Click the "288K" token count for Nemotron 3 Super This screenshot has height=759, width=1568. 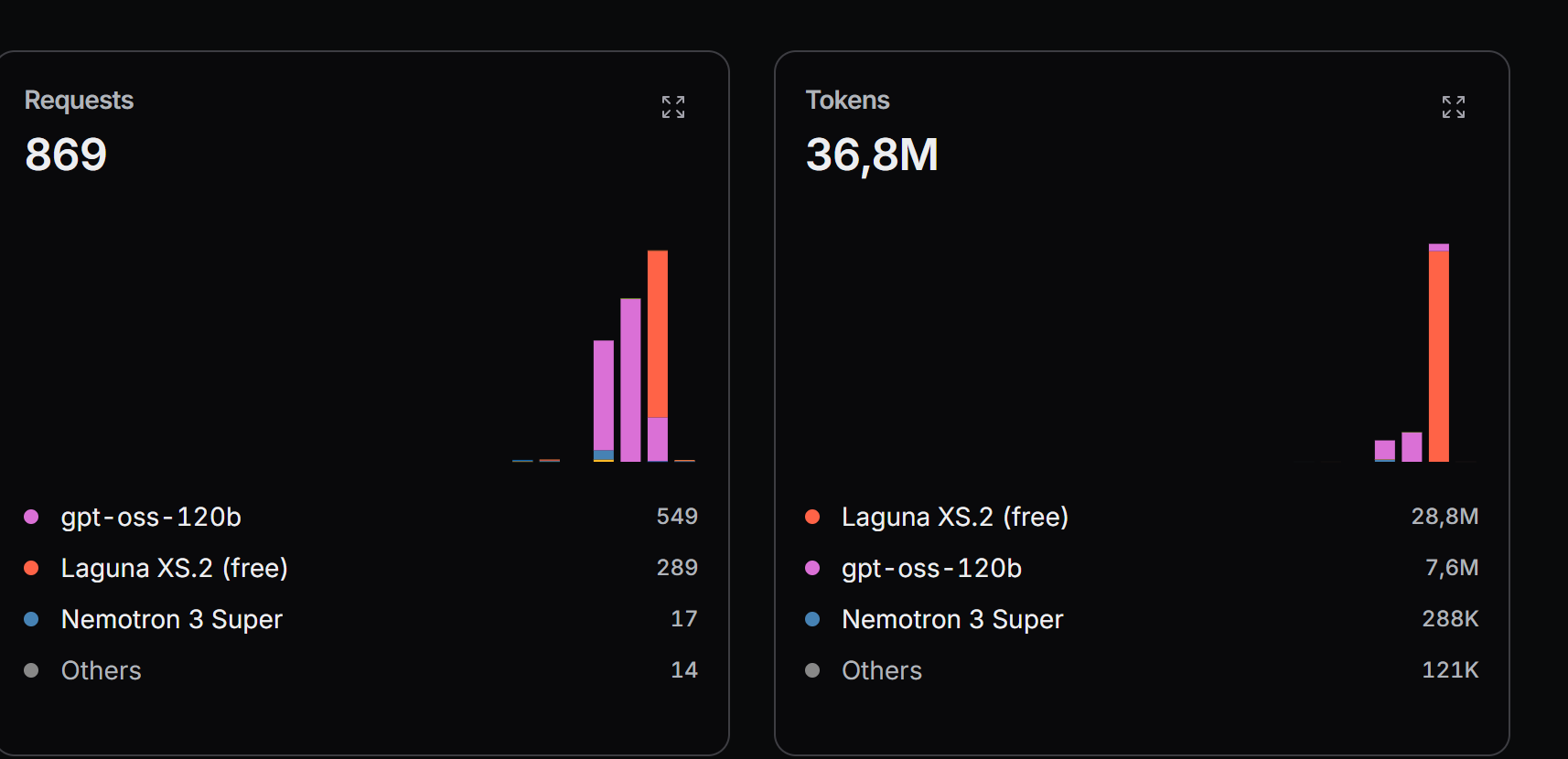pos(1450,619)
